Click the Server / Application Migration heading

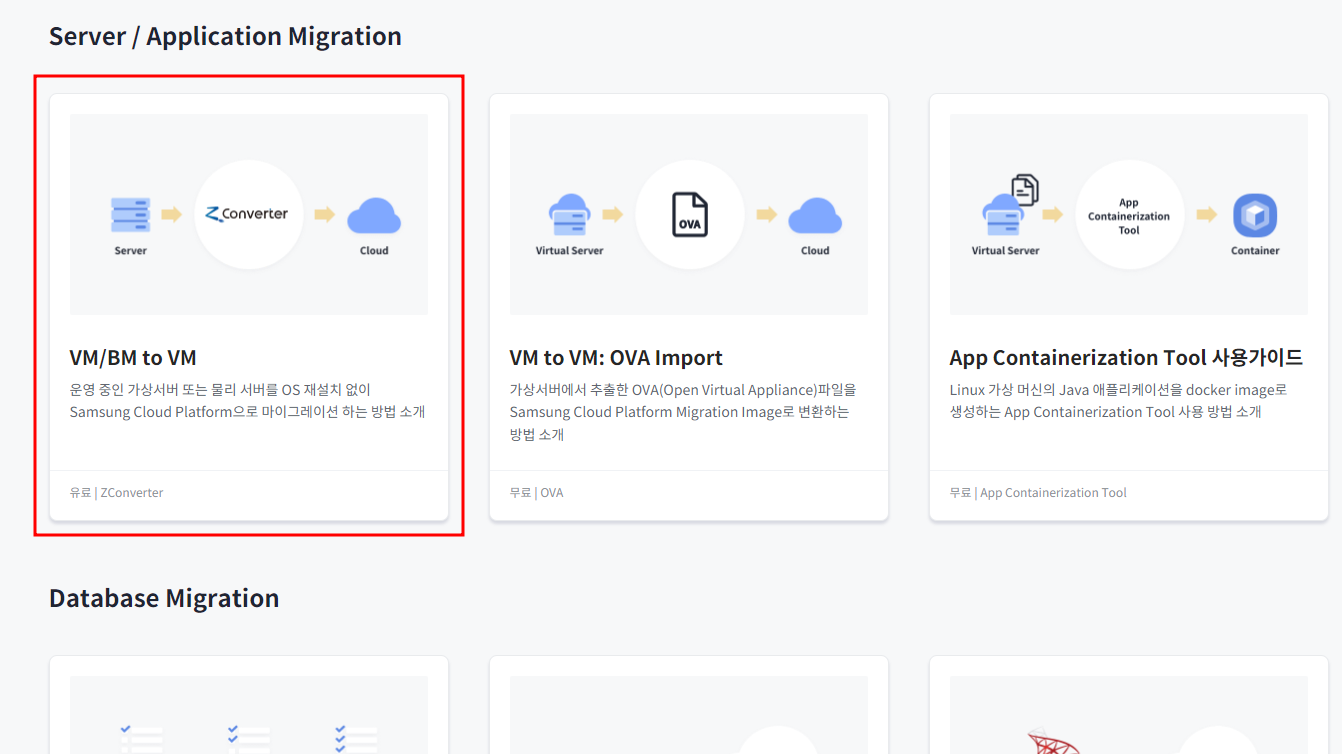click(x=225, y=36)
